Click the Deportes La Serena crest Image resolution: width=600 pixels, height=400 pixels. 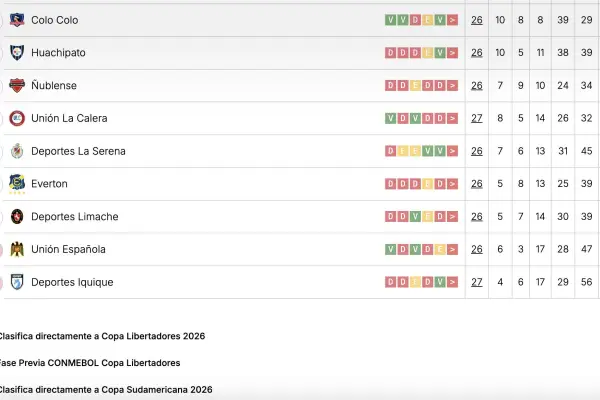point(17,151)
